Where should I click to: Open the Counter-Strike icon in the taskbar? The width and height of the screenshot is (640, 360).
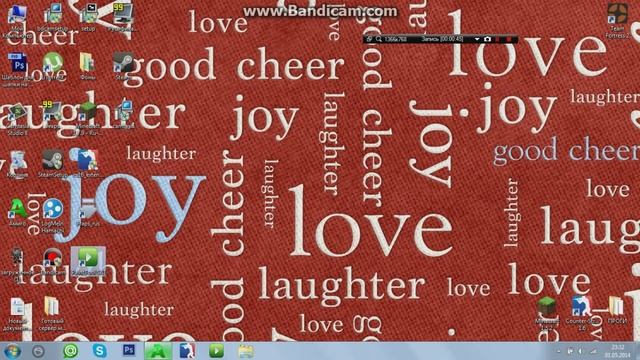(x=187, y=351)
